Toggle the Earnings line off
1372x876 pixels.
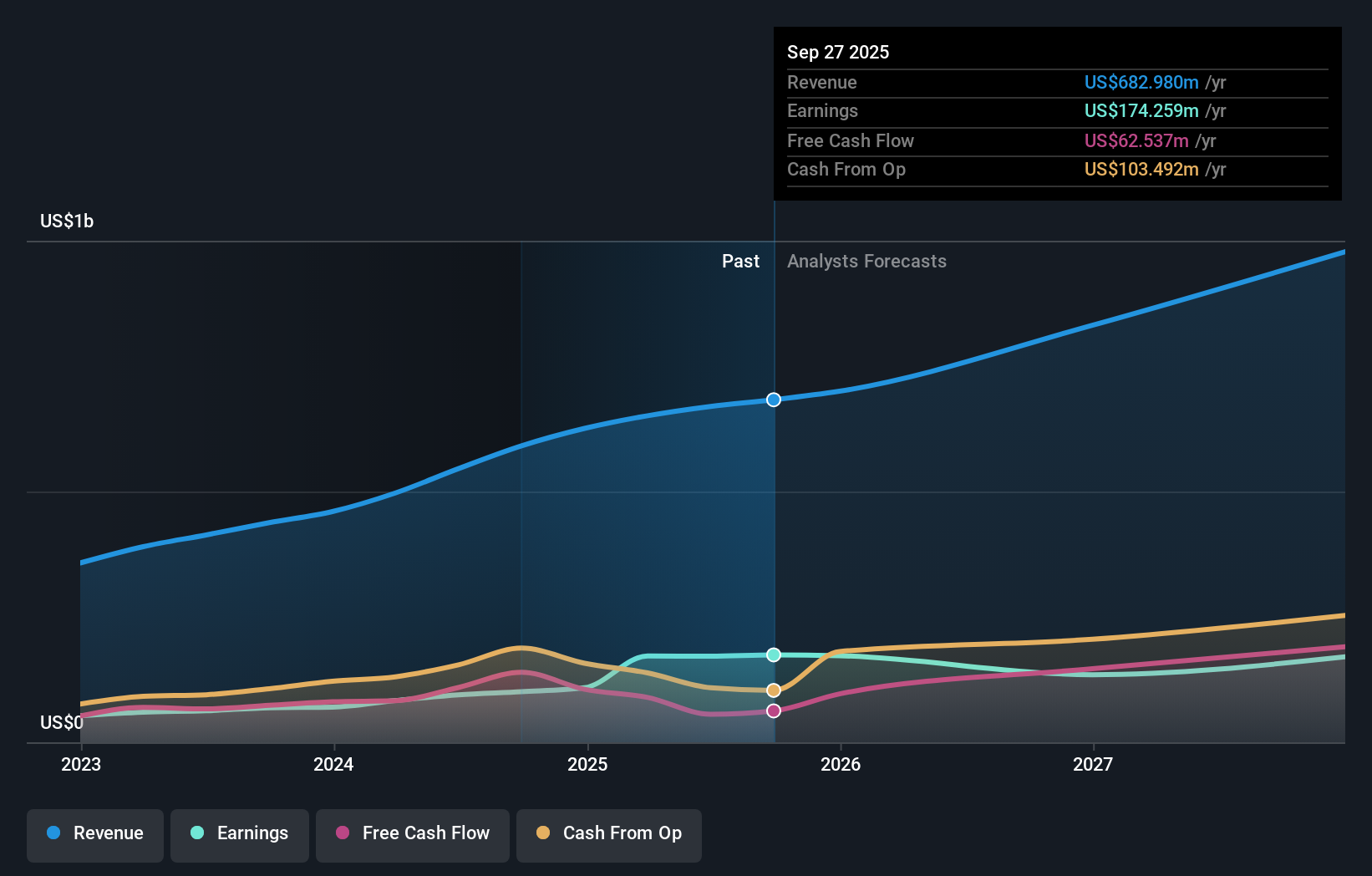tap(239, 833)
